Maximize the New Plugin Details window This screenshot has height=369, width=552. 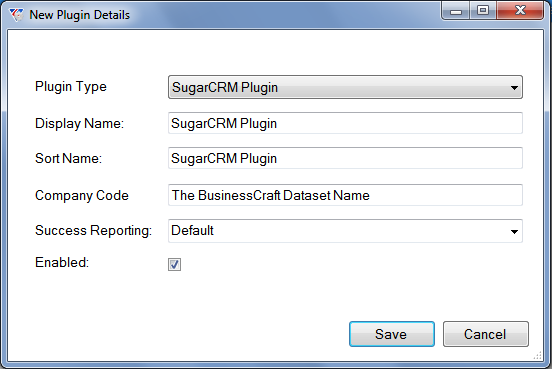pos(483,11)
